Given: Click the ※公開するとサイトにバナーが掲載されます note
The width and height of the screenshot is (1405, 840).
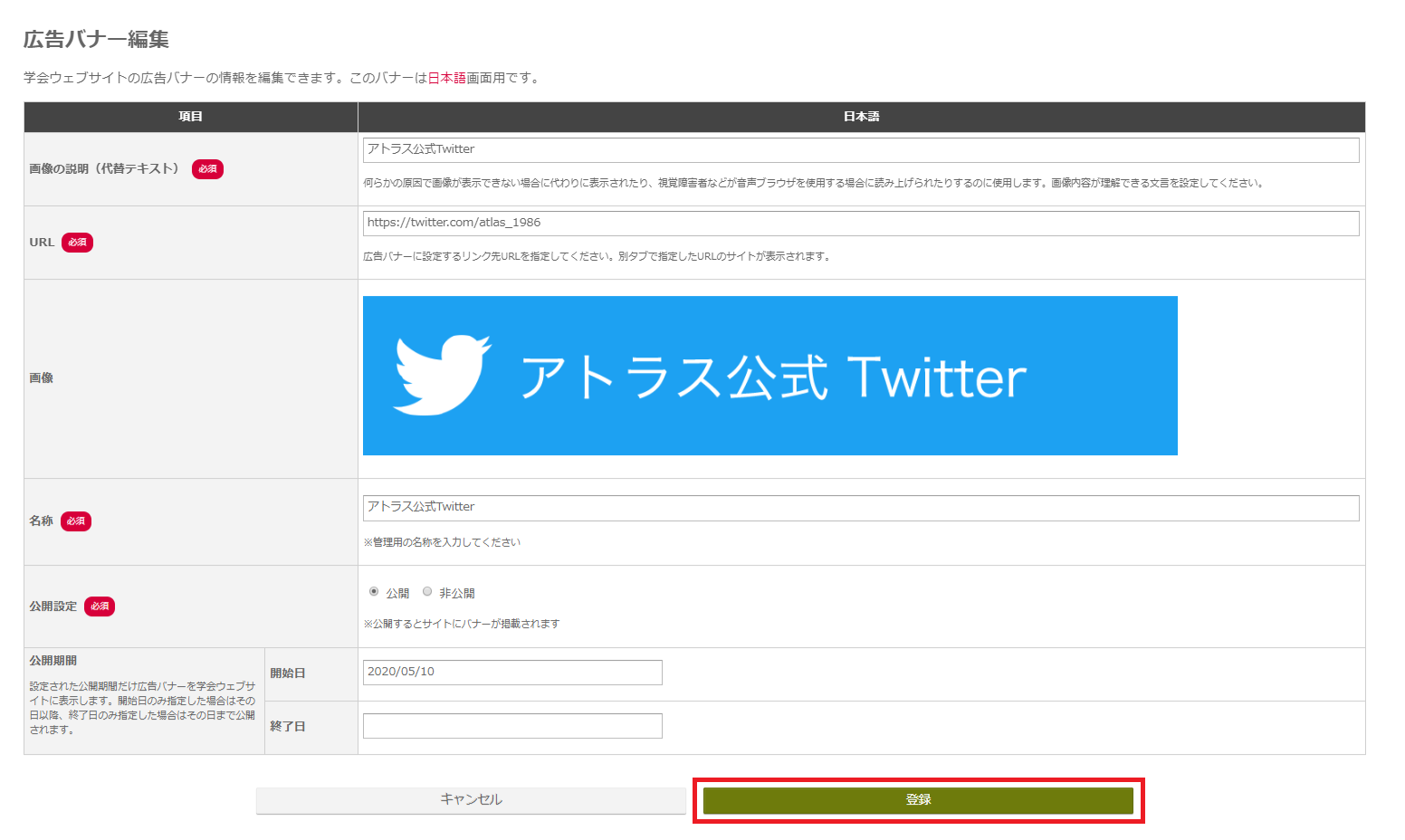Looking at the screenshot, I should pos(462,624).
